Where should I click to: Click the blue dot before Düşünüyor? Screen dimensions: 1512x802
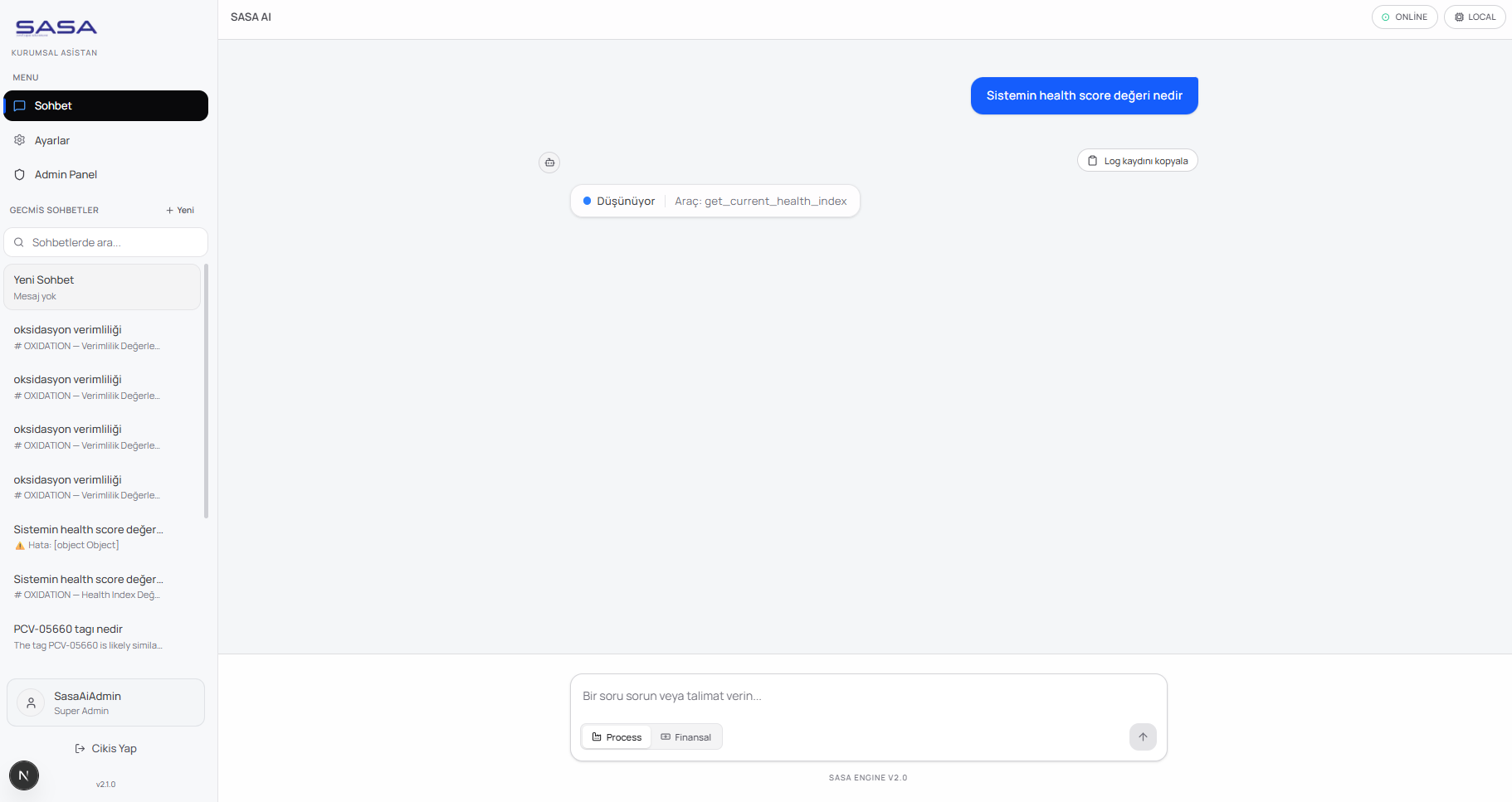587,201
